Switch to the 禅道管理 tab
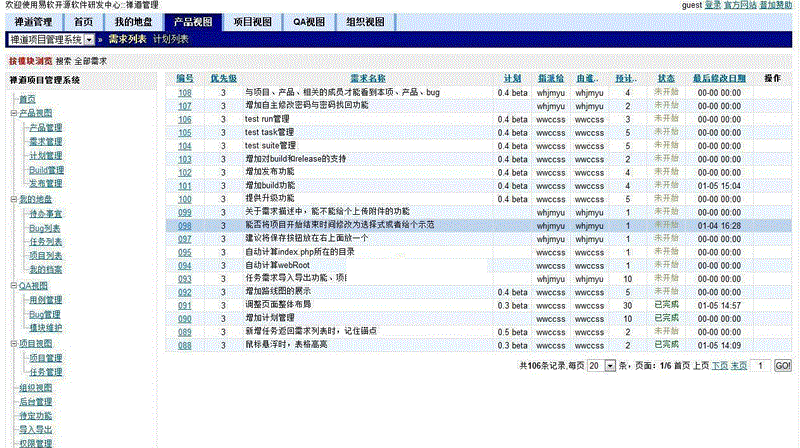Viewport: 800px width, 448px height. [x=33, y=22]
